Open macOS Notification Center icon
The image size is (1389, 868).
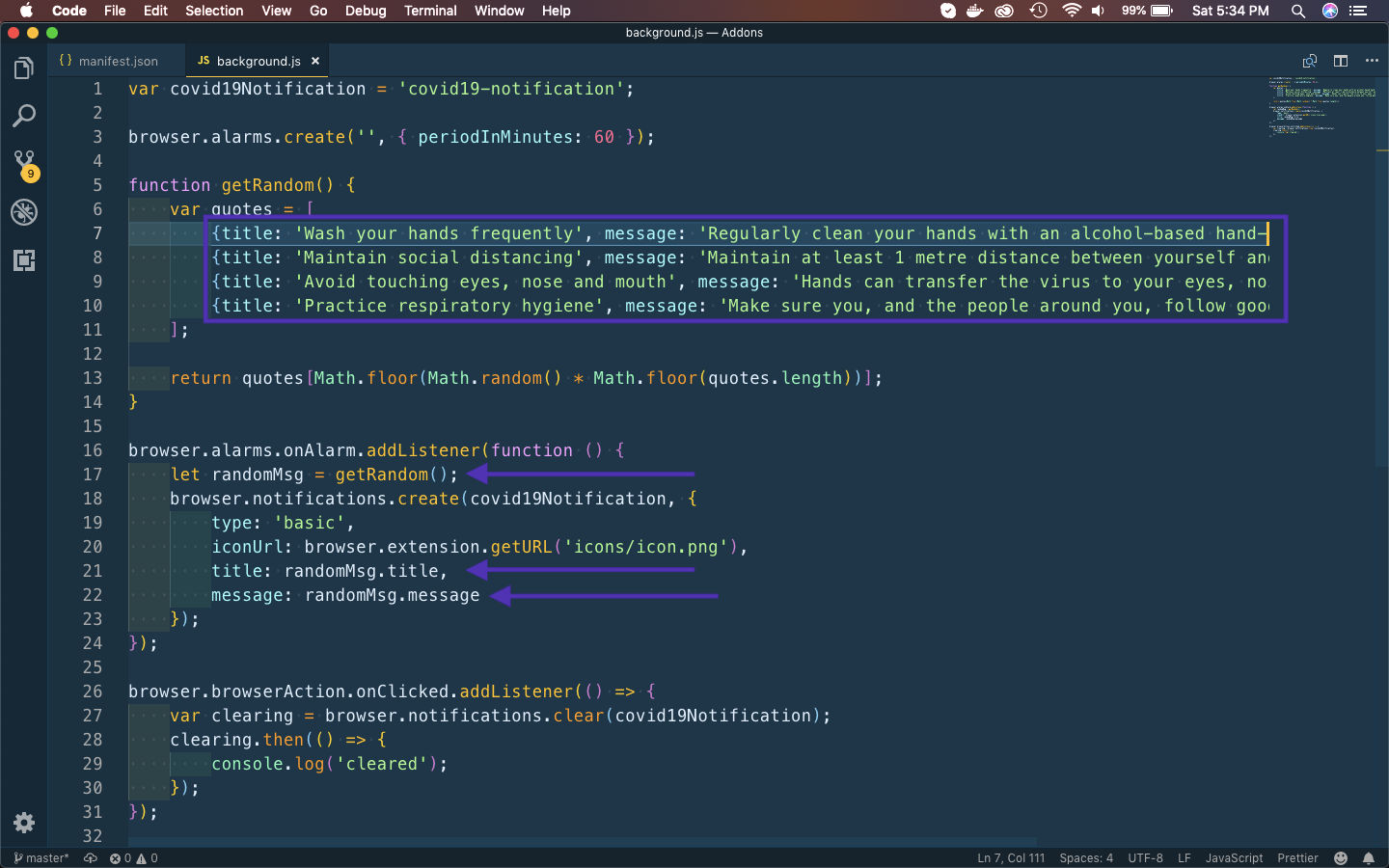[1358, 11]
